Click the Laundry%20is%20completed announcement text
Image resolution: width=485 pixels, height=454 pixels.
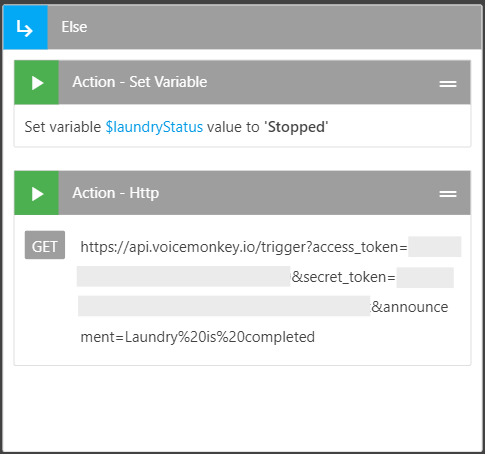[220, 337]
